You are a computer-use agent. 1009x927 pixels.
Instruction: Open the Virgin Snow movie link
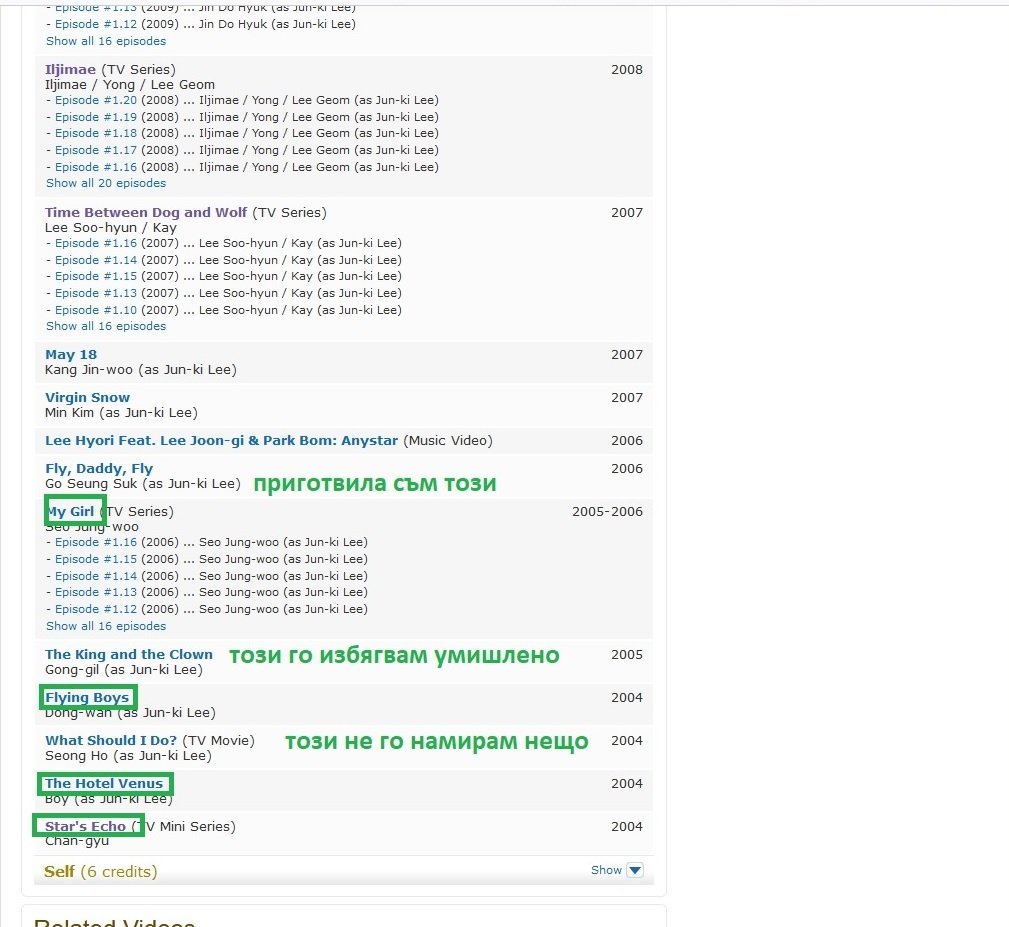coord(87,398)
